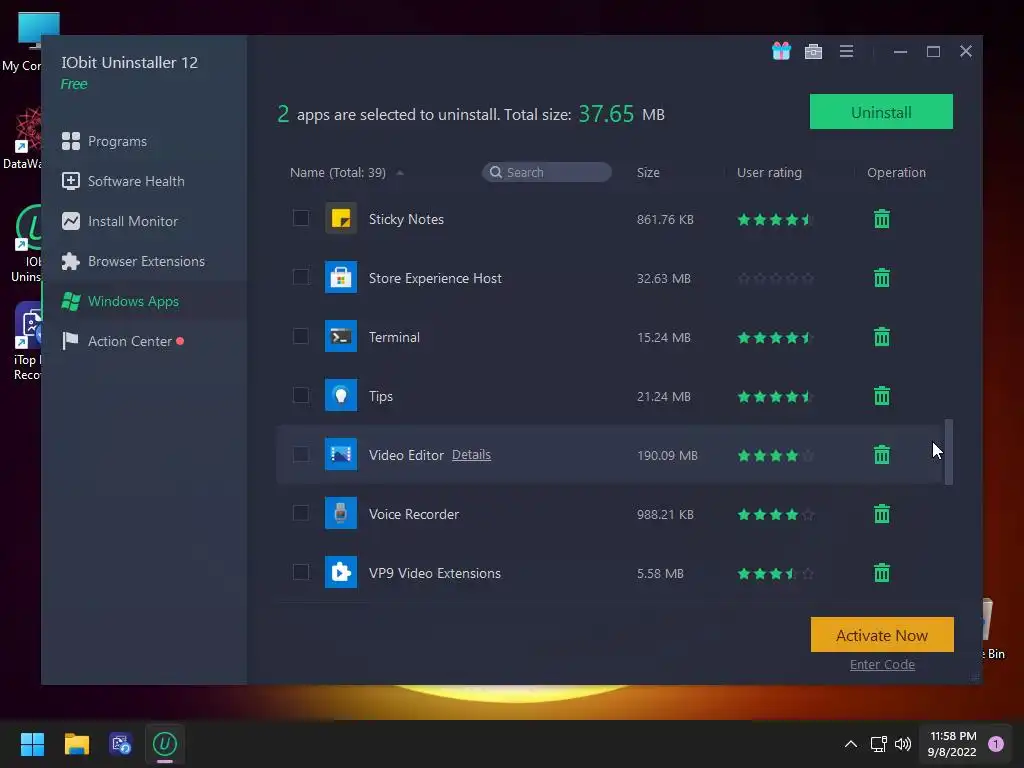Show hidden icons in system tray
The height and width of the screenshot is (768, 1024).
850,744
